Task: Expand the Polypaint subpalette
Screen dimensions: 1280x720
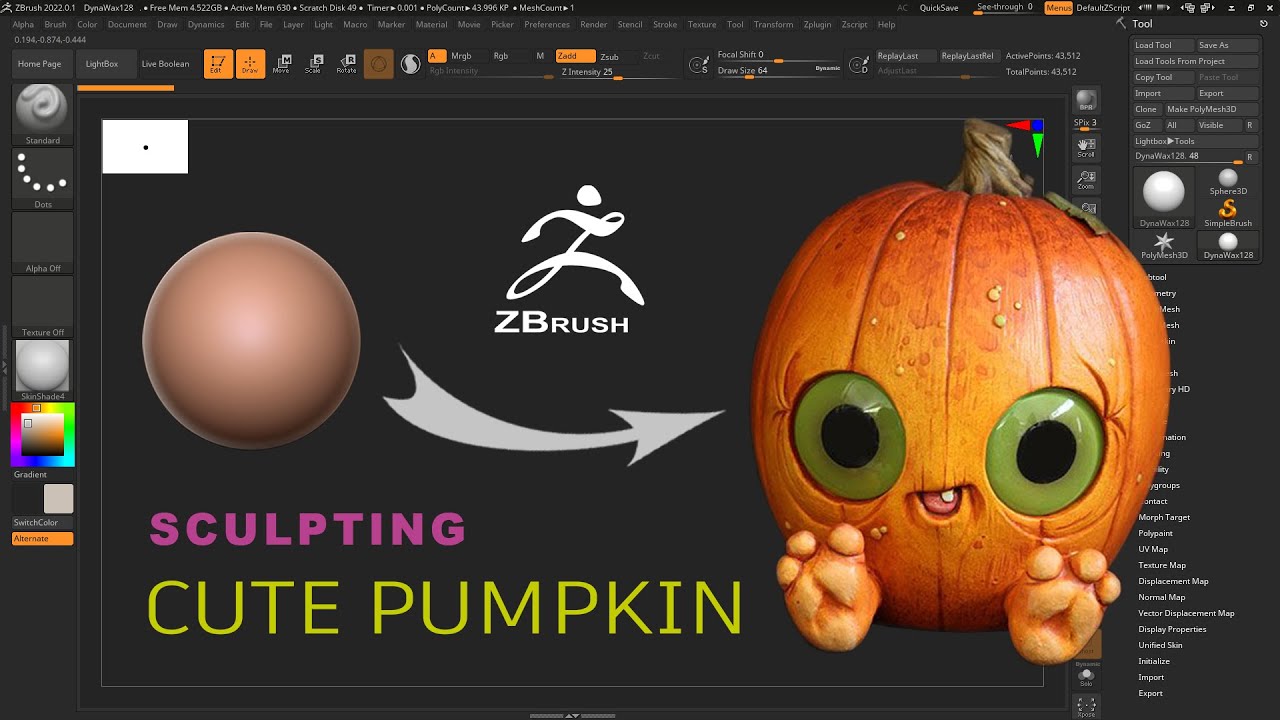Action: [1155, 533]
